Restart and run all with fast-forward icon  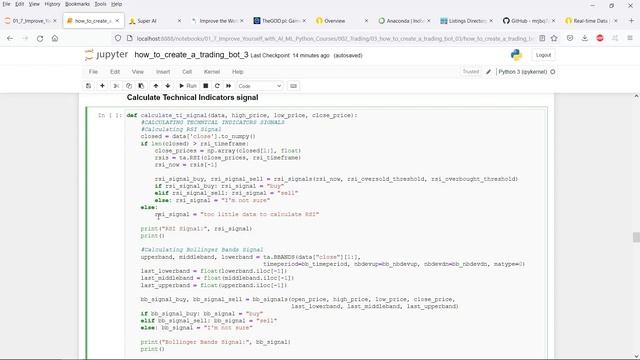tap(229, 86)
